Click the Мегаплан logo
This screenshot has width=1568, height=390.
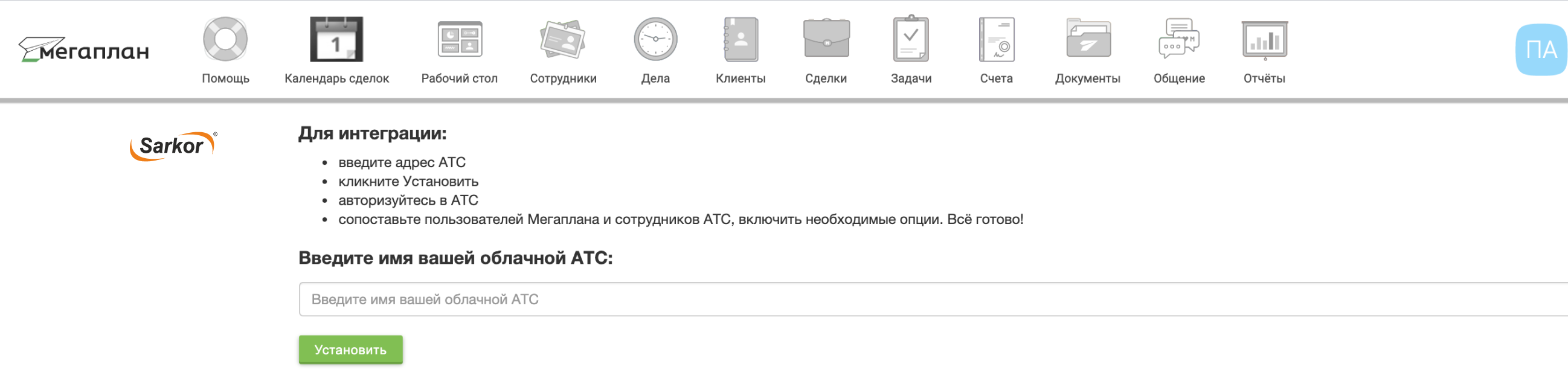point(84,50)
